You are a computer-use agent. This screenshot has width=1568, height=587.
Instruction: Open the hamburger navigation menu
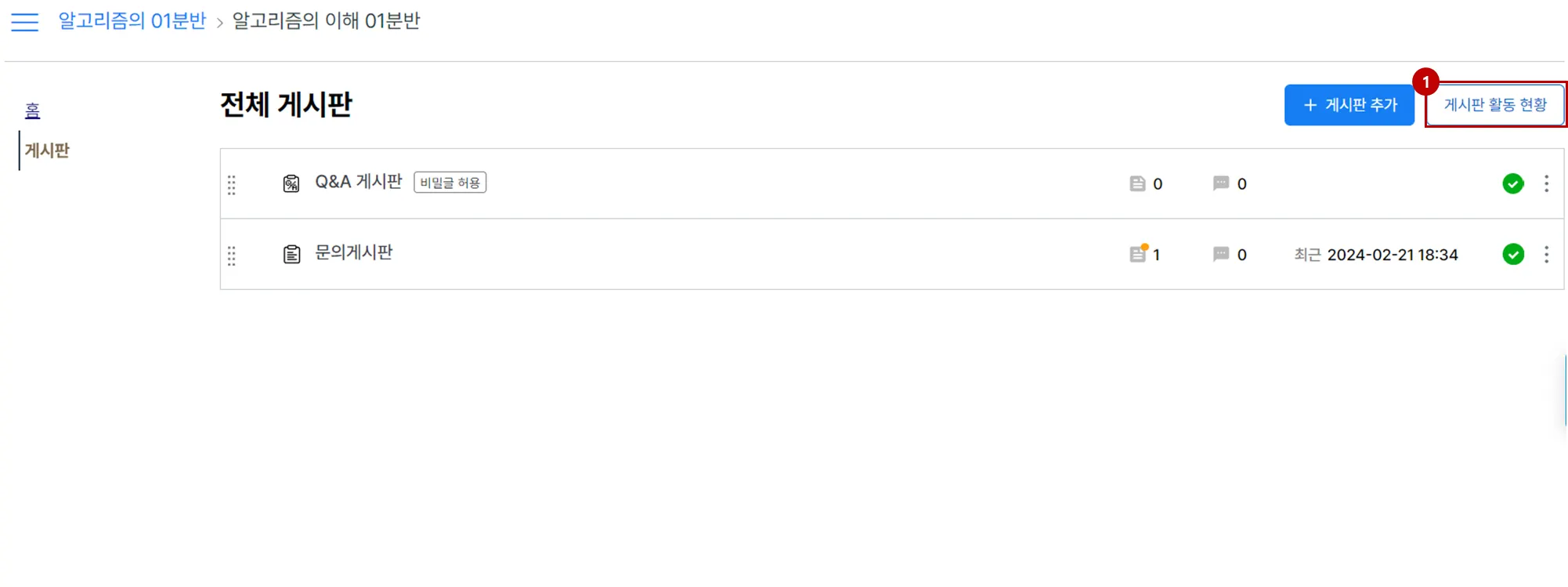tap(24, 22)
